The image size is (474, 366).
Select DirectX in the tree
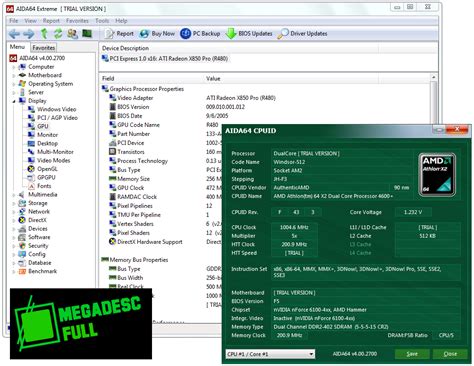pyautogui.click(x=33, y=220)
